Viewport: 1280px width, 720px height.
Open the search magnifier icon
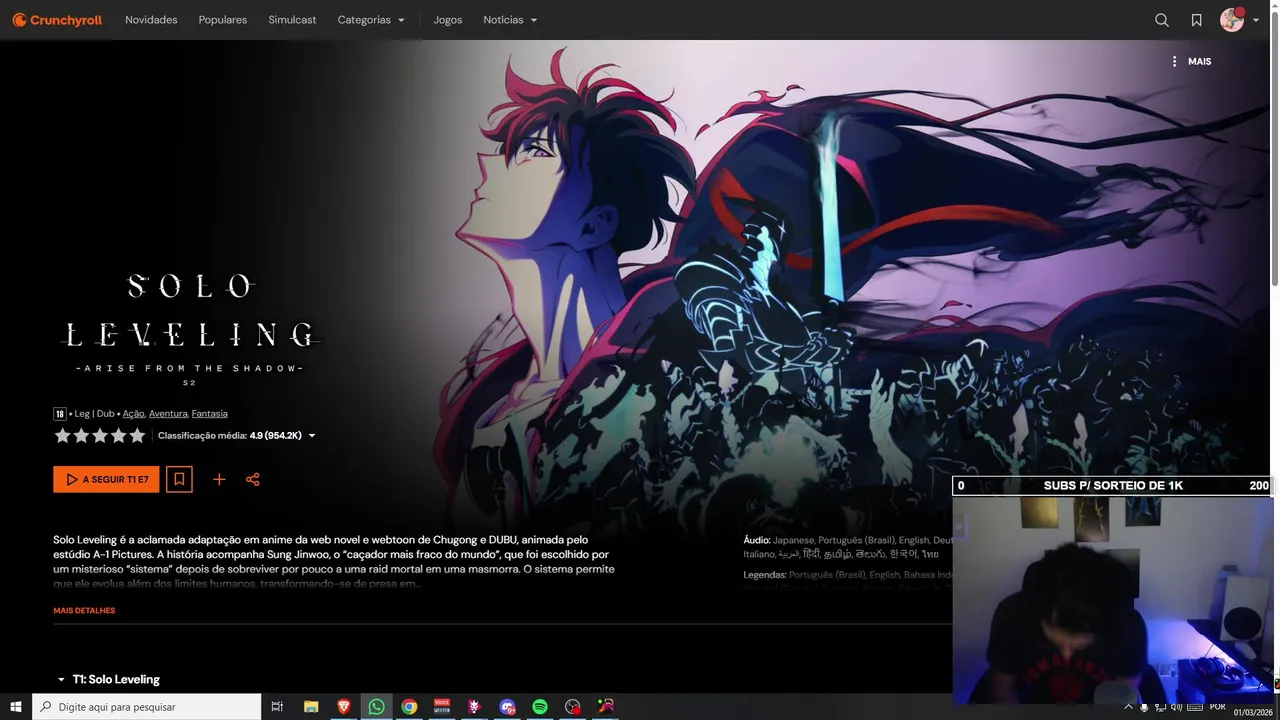tap(1162, 20)
